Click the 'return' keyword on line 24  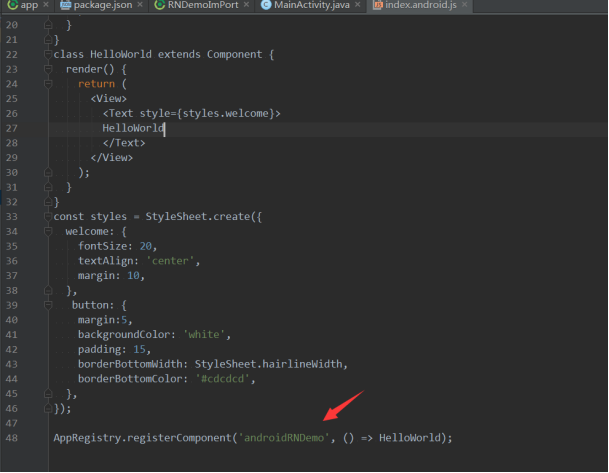(96, 84)
